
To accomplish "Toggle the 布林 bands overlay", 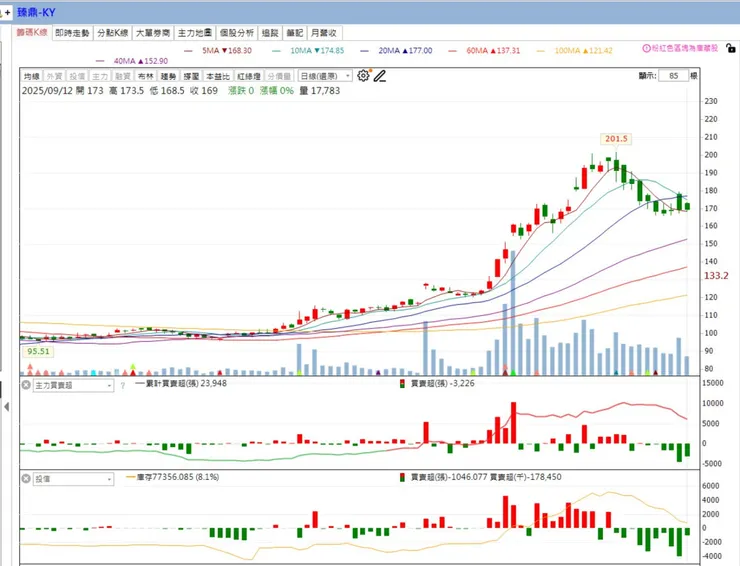I will (x=146, y=76).
